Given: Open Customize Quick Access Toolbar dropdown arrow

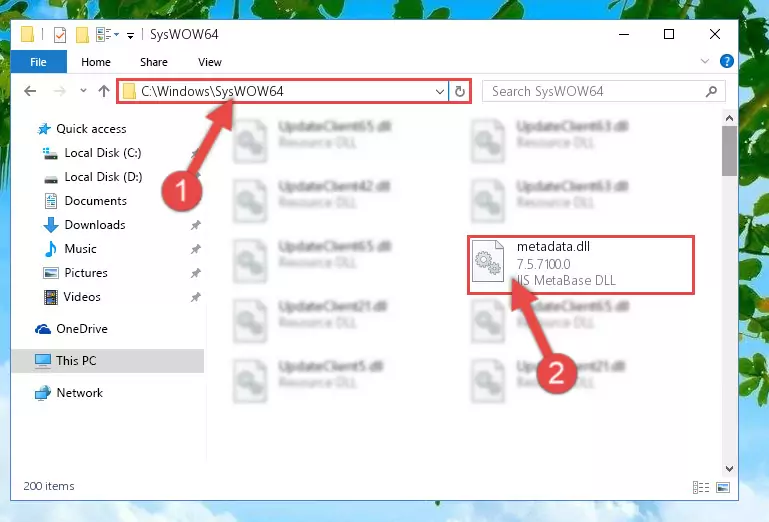Looking at the screenshot, I should pos(130,35).
